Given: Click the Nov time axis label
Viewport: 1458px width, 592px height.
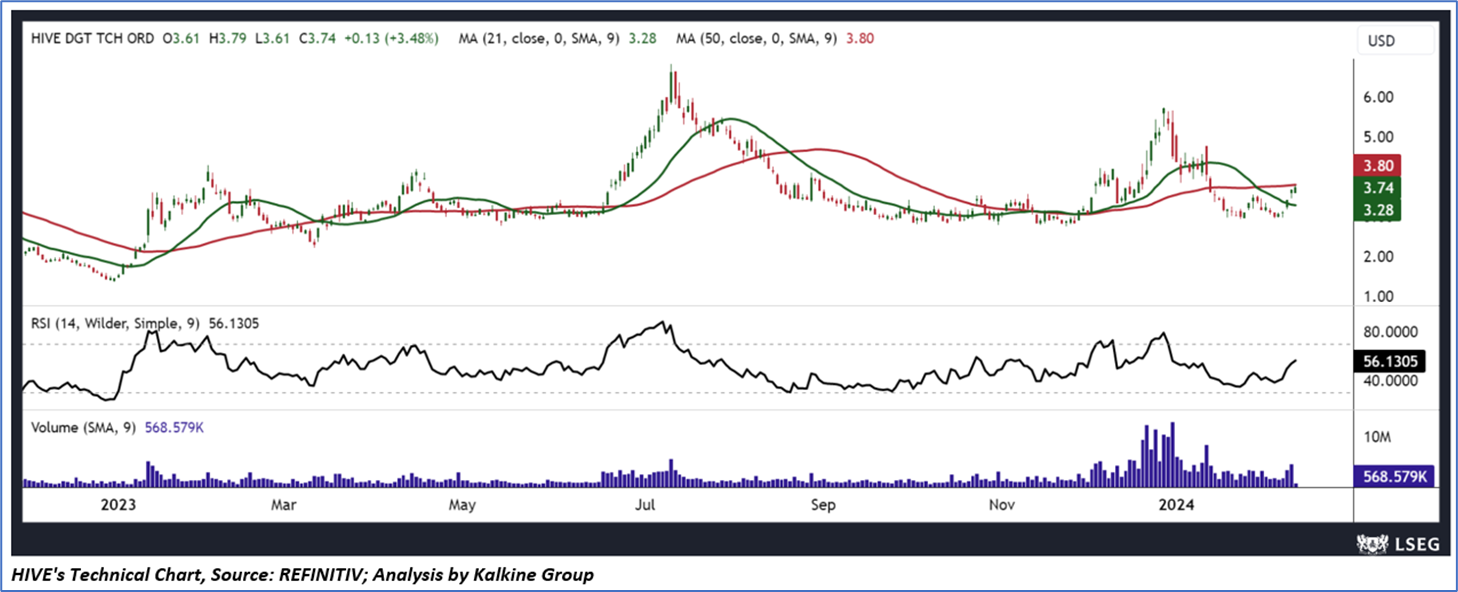Looking at the screenshot, I should coord(1002,506).
